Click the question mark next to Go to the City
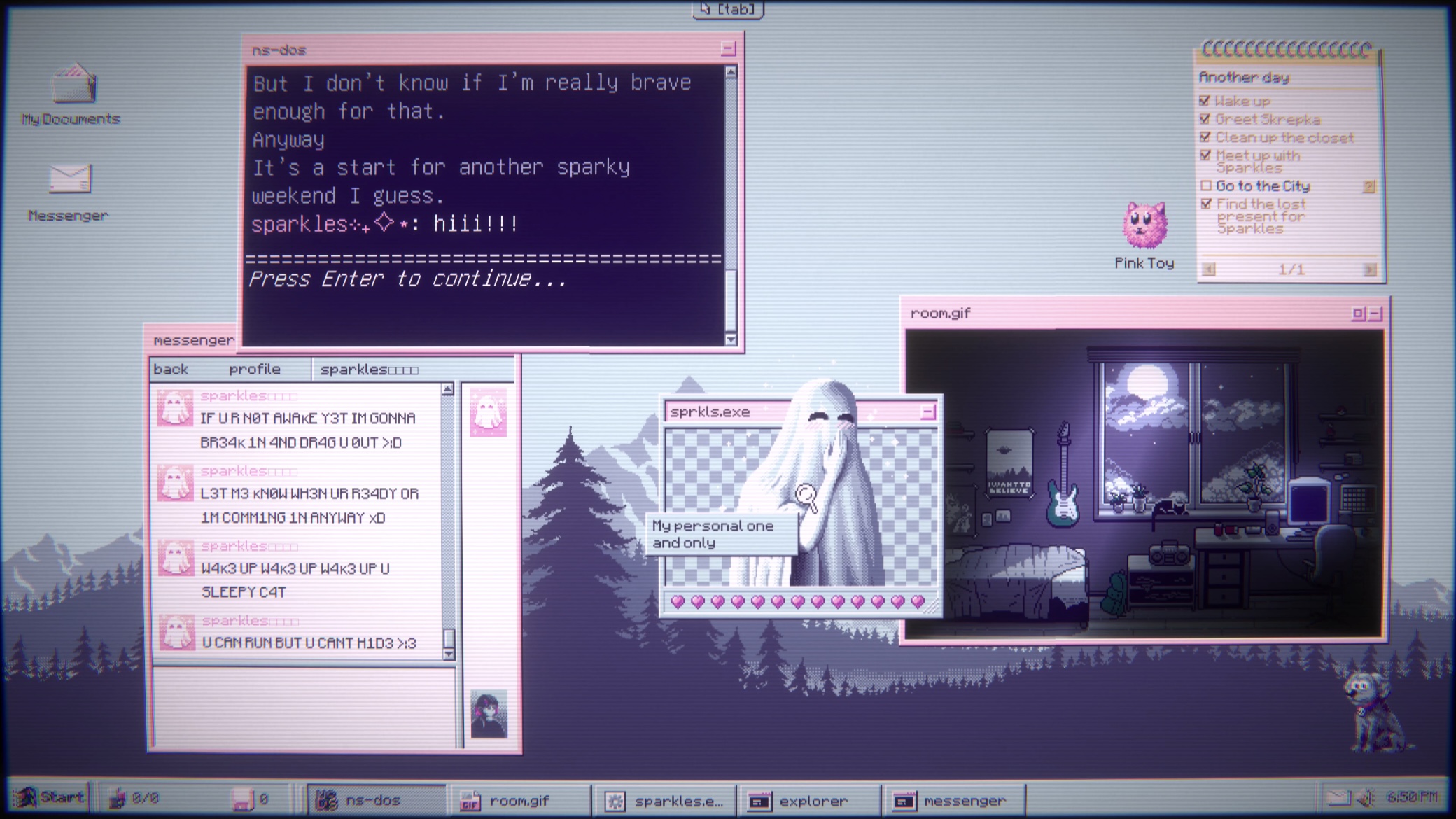This screenshot has width=1456, height=819. coord(1369,186)
